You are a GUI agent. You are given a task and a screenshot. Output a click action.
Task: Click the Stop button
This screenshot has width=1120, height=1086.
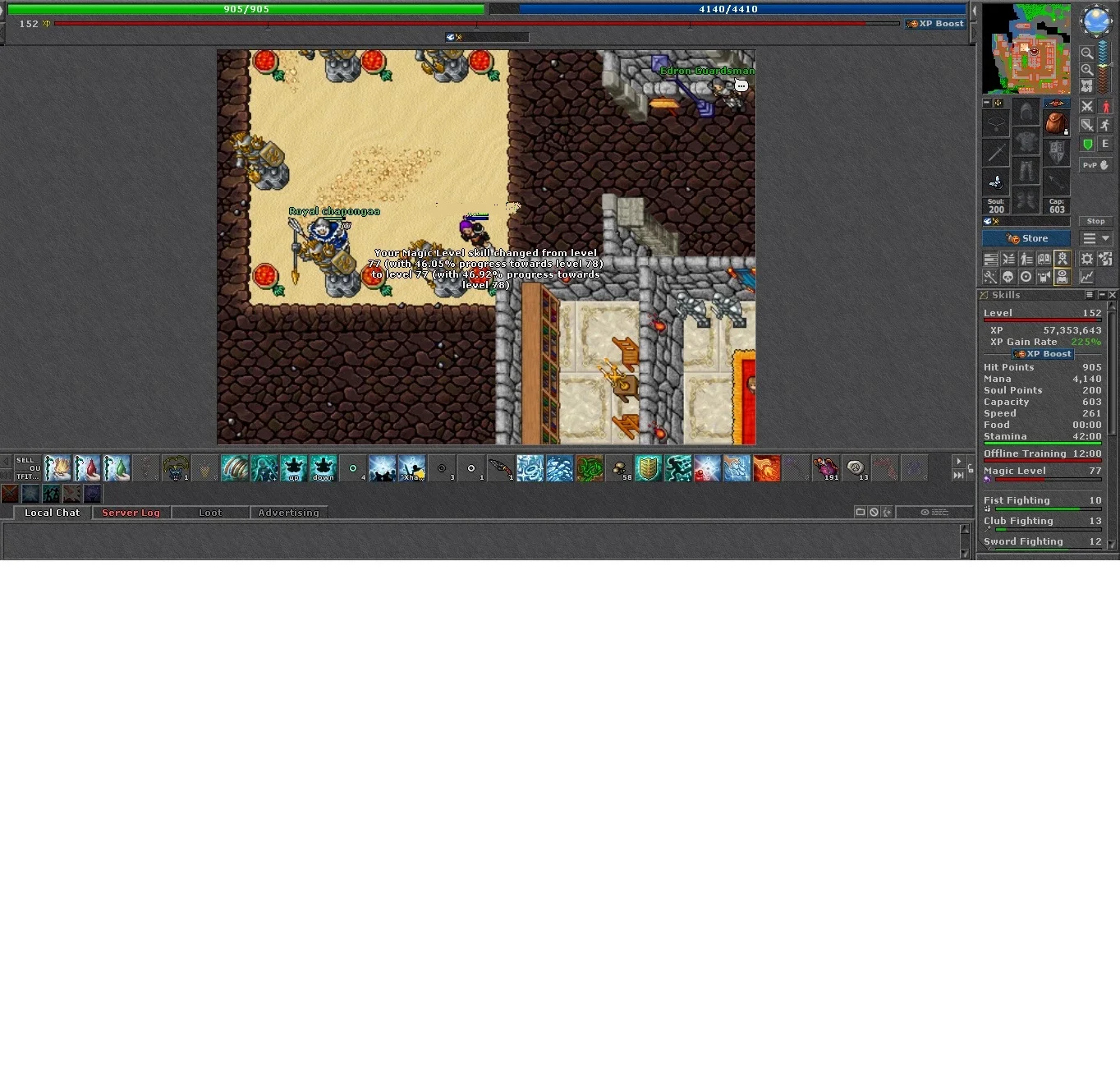[x=1096, y=221]
